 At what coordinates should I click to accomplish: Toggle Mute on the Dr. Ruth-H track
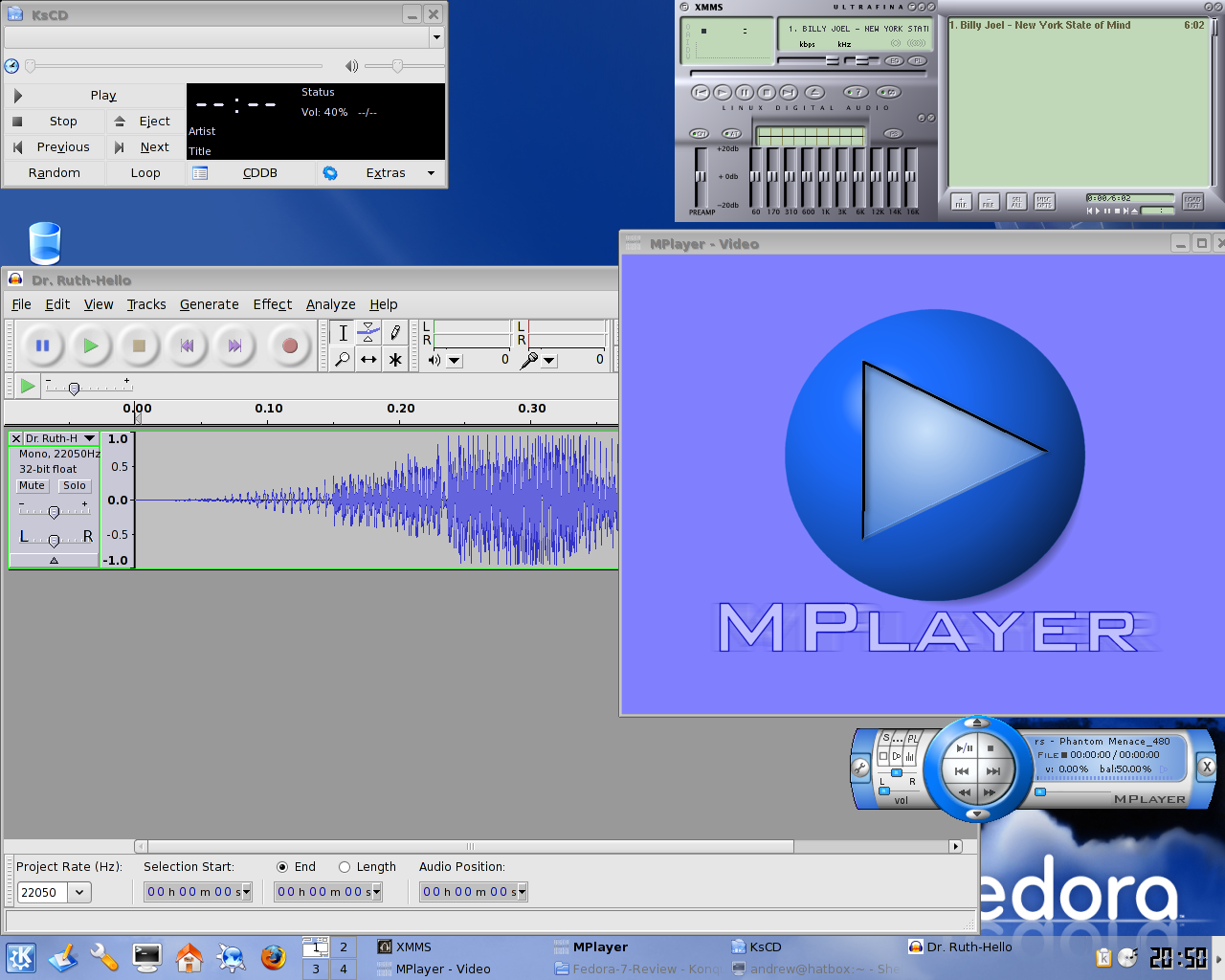pos(32,485)
